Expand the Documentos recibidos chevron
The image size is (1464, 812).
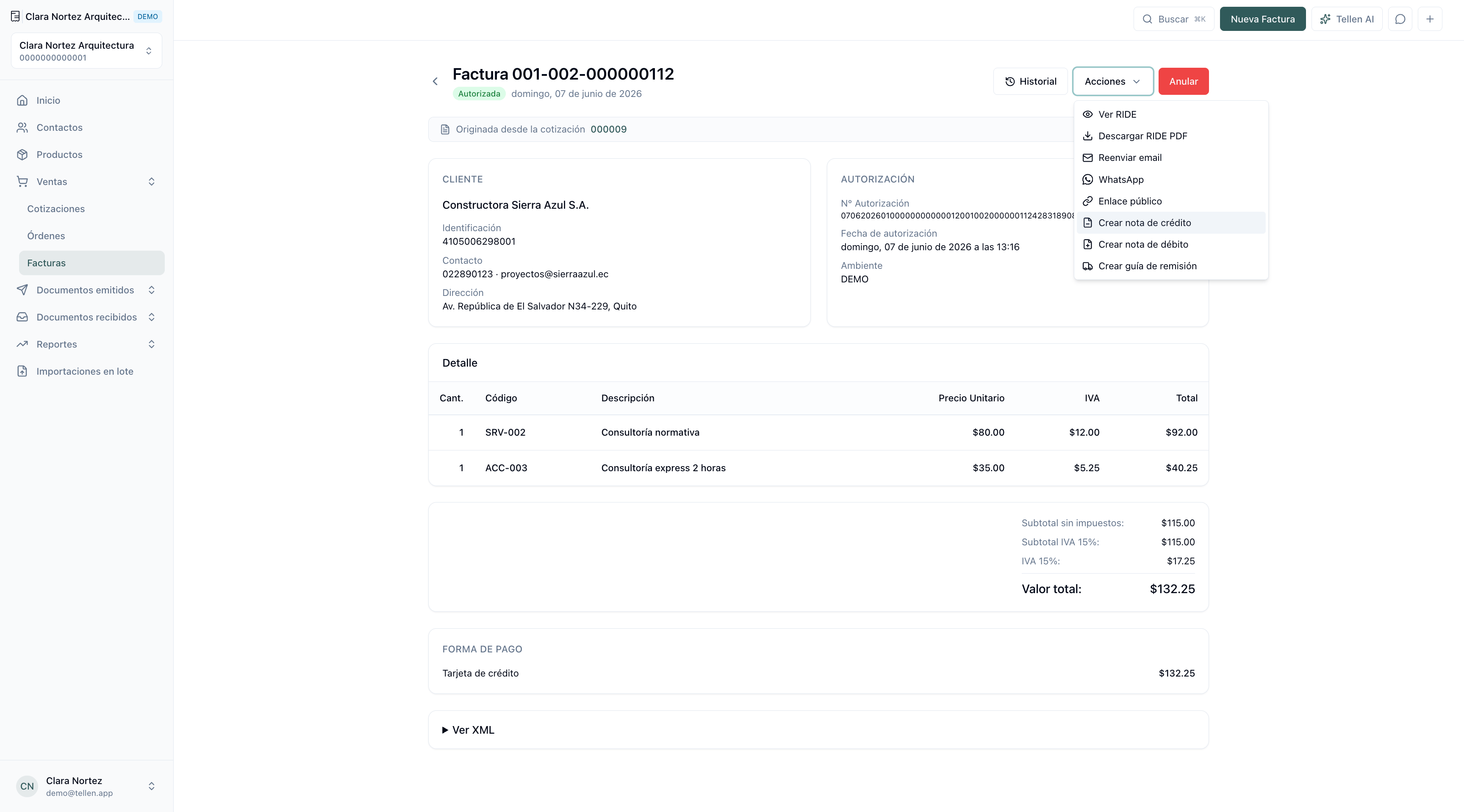pyautogui.click(x=151, y=317)
